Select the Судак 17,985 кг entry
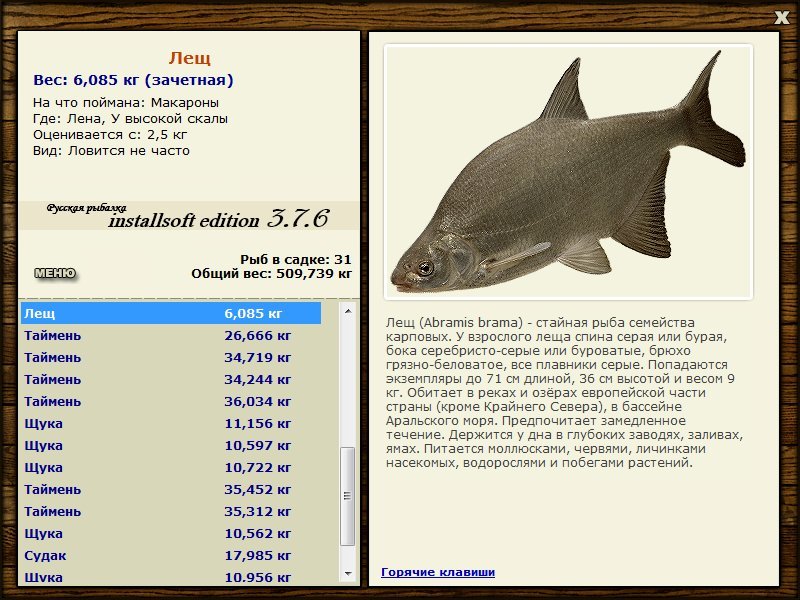800x600 pixels. (x=171, y=555)
